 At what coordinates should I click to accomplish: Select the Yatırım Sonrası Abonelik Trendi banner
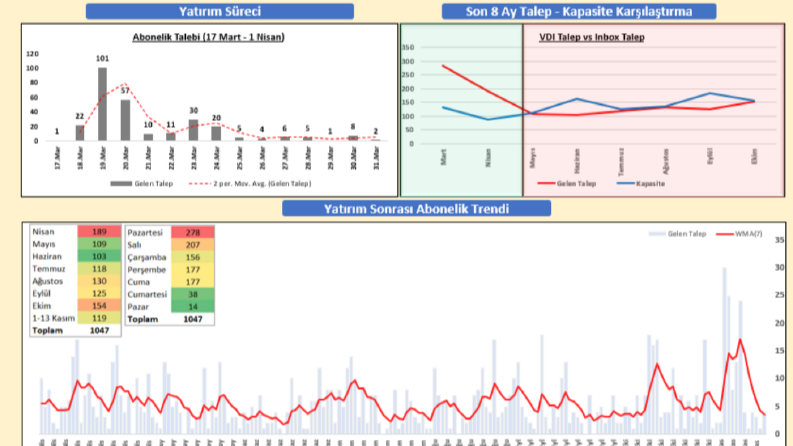pos(416,208)
